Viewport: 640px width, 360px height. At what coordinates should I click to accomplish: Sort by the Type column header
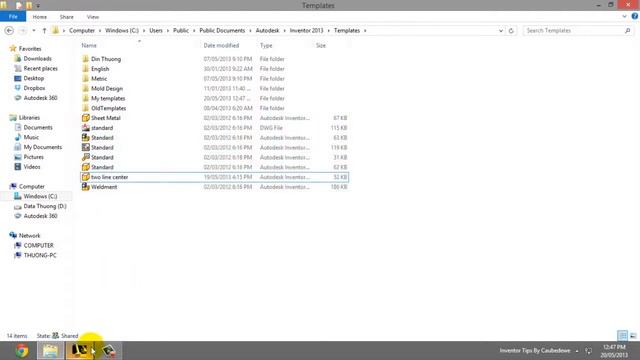pos(266,45)
